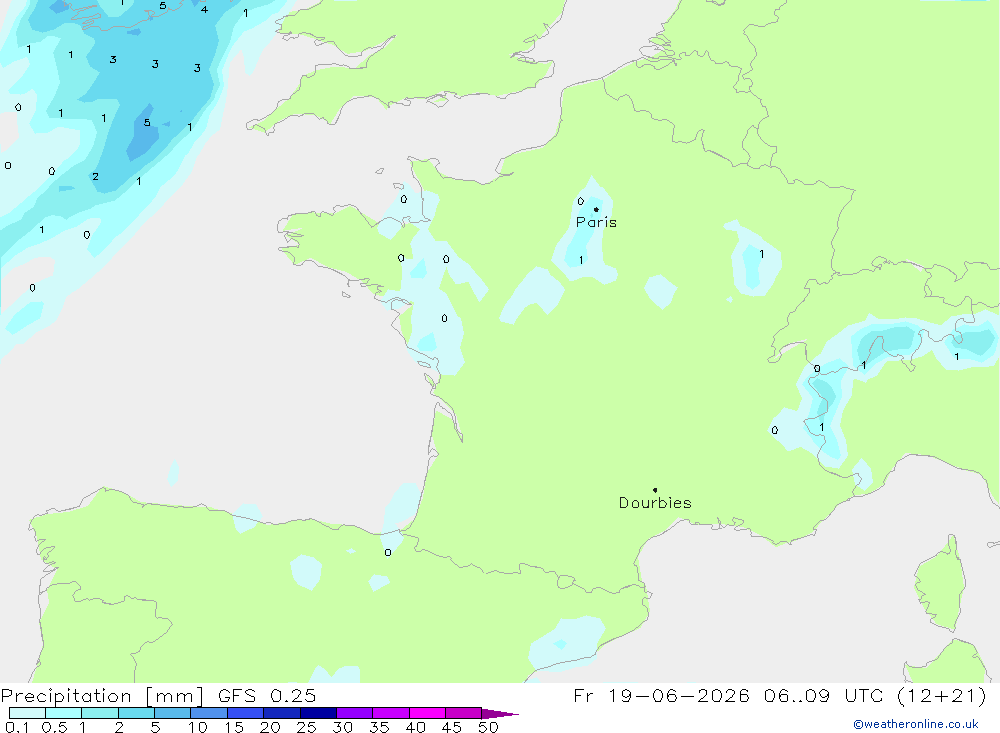Screen dimensions: 1000x733
Task: Pick the 2–5 mm legend swatch
Action: coord(136,713)
